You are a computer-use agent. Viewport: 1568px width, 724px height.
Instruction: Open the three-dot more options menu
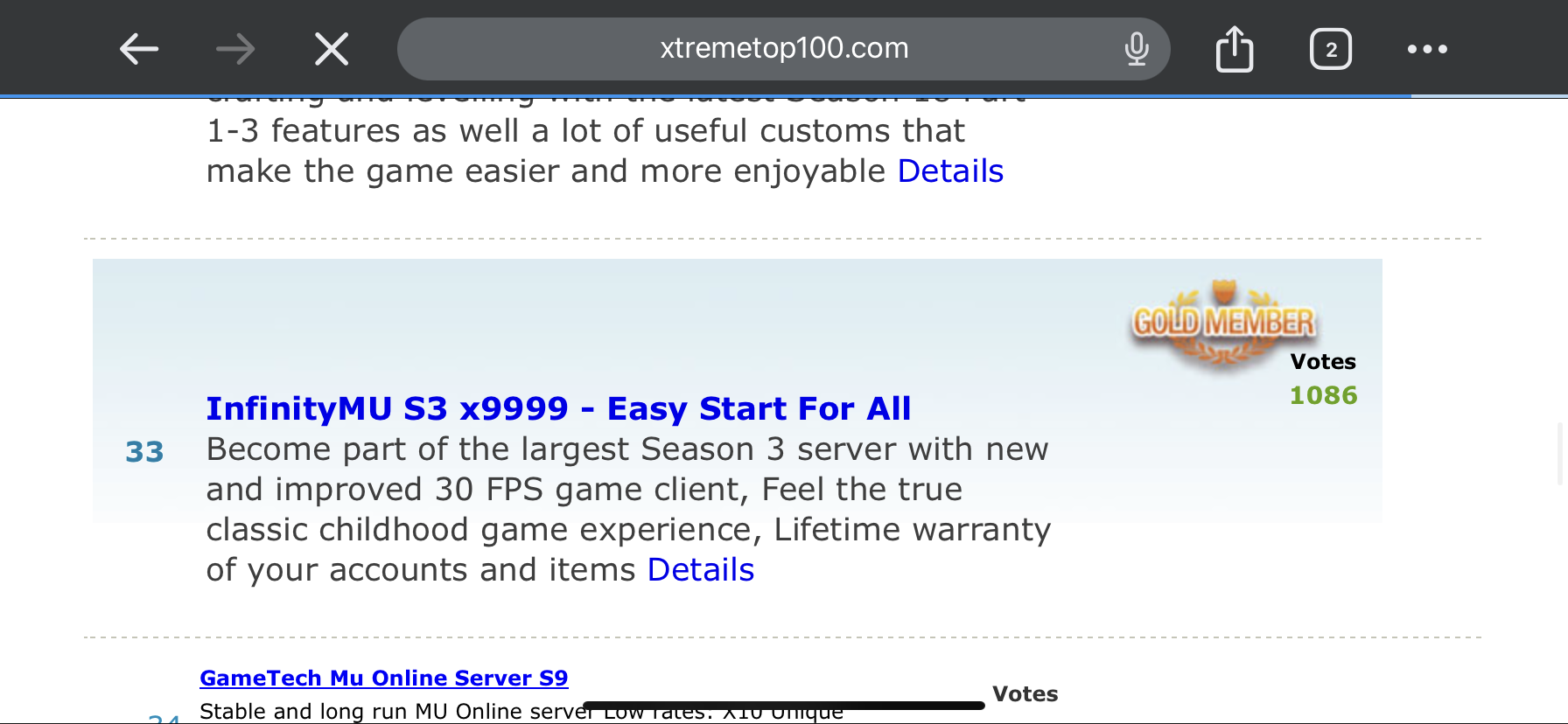pyautogui.click(x=1427, y=49)
